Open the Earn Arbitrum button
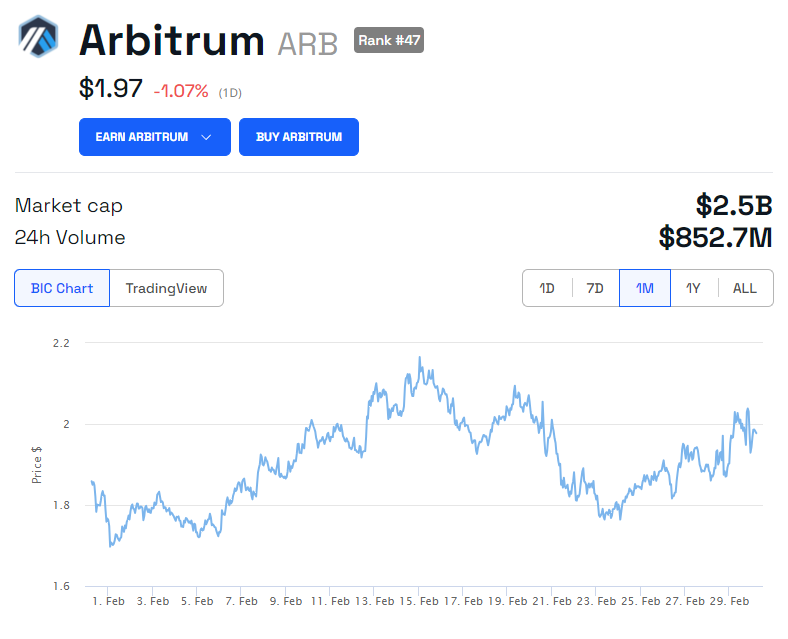 tap(155, 137)
